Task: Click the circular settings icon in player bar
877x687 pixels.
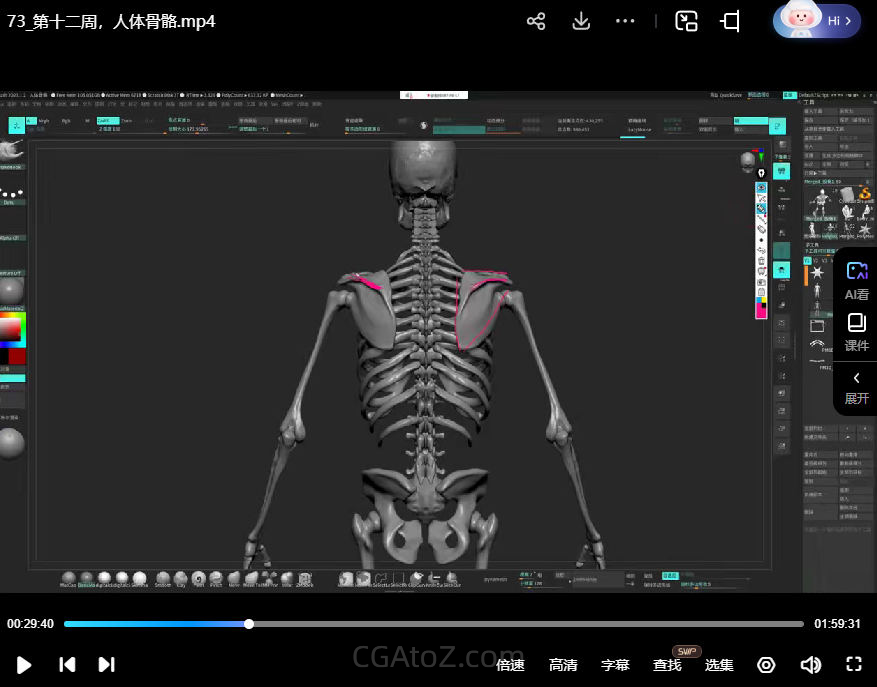Action: coord(766,665)
